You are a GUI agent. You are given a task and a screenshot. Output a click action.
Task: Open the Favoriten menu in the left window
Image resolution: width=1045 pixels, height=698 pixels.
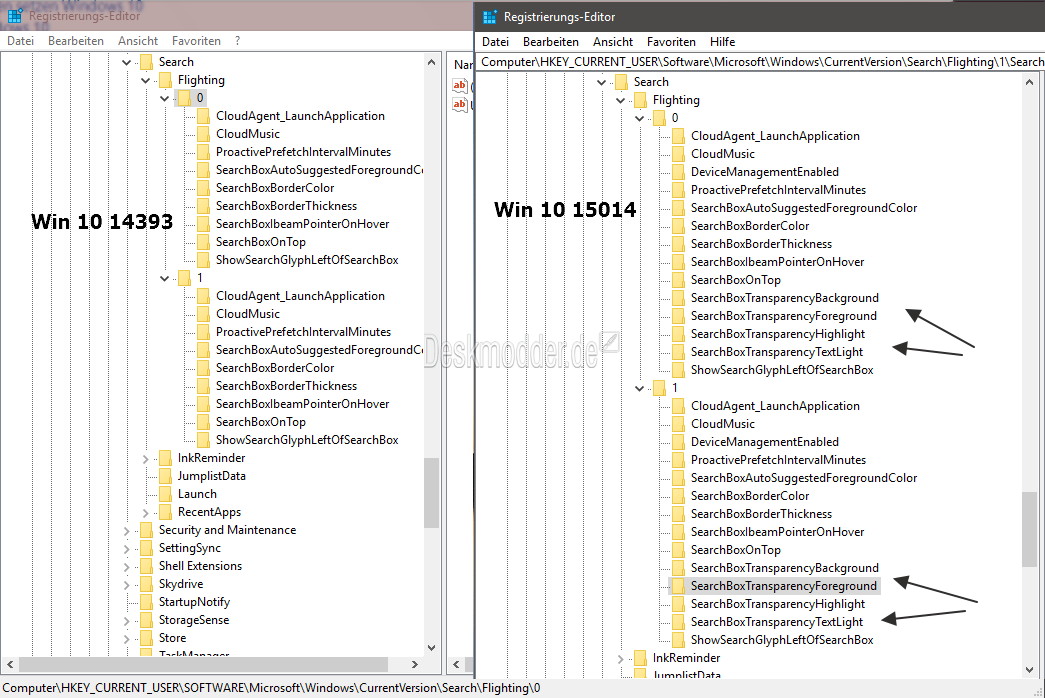[196, 41]
